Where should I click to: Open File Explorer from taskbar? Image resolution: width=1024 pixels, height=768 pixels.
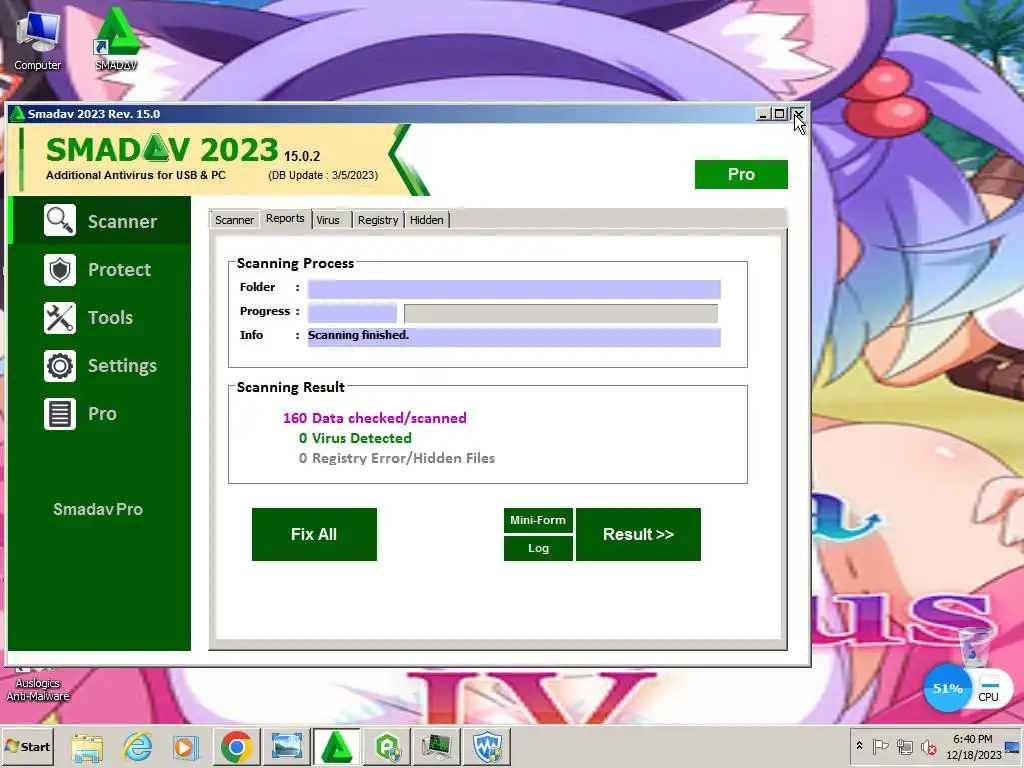pyautogui.click(x=88, y=746)
